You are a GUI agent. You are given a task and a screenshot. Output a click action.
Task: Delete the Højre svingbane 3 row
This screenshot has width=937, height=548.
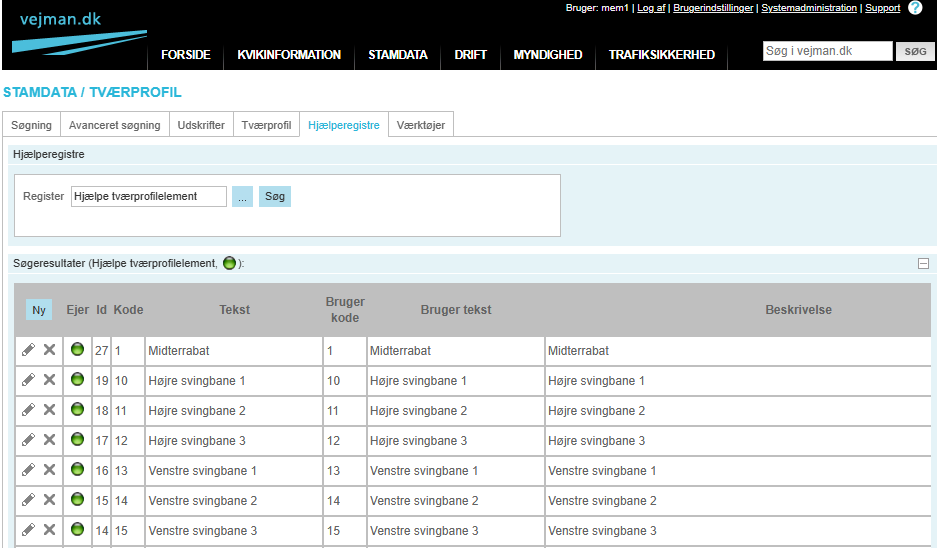tap(49, 440)
